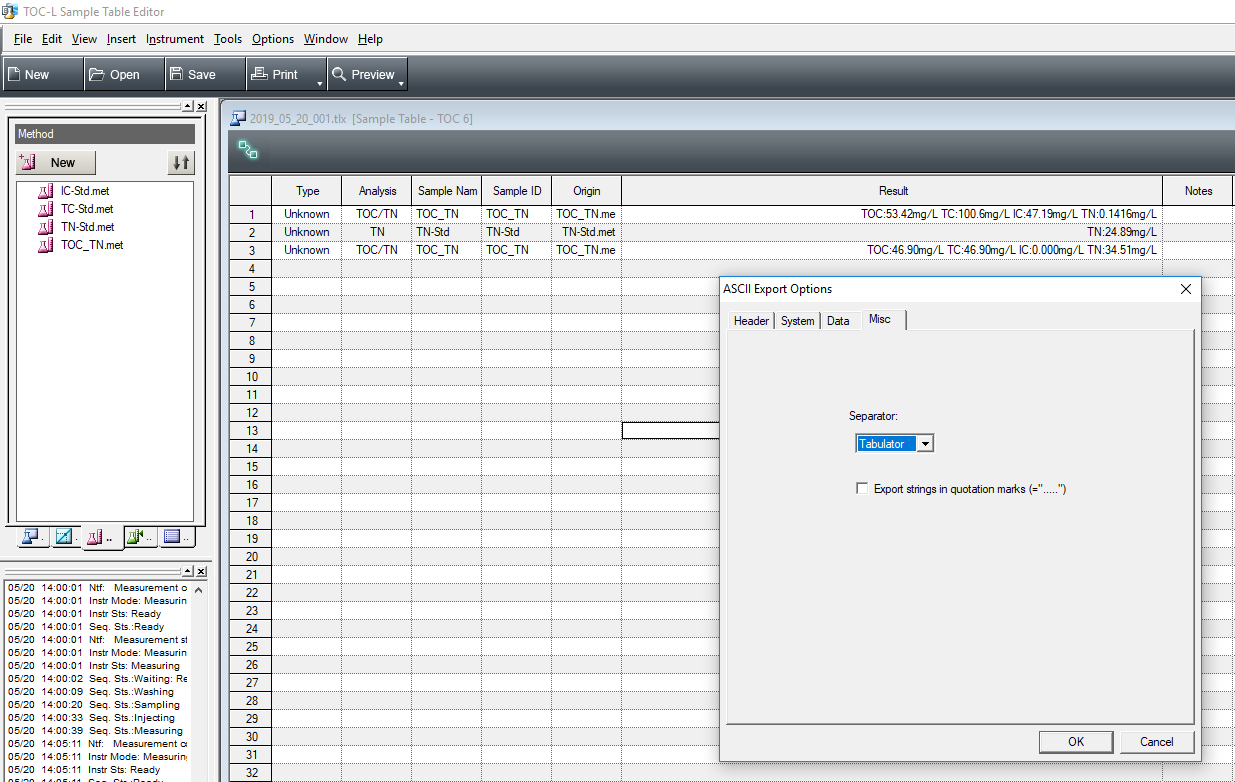Switch to the green Control Sample panel icon
The image size is (1235, 782).
coord(137,537)
